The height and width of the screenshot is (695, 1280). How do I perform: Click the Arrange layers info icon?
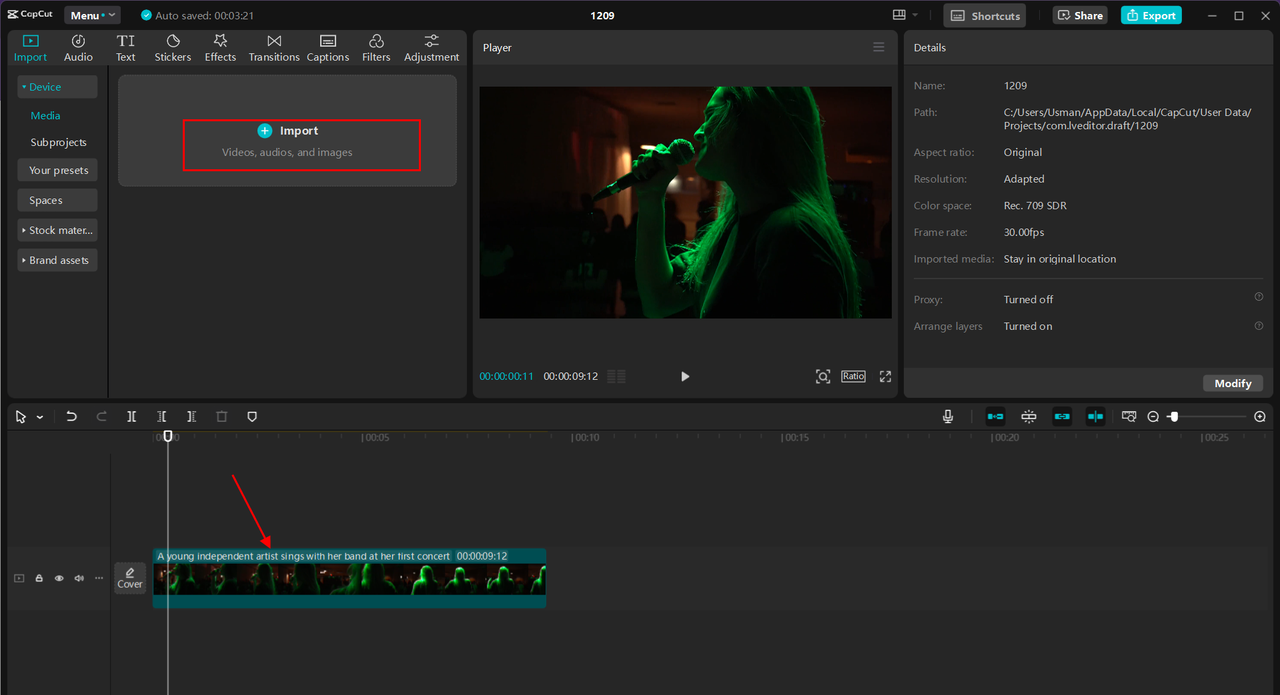click(1259, 325)
